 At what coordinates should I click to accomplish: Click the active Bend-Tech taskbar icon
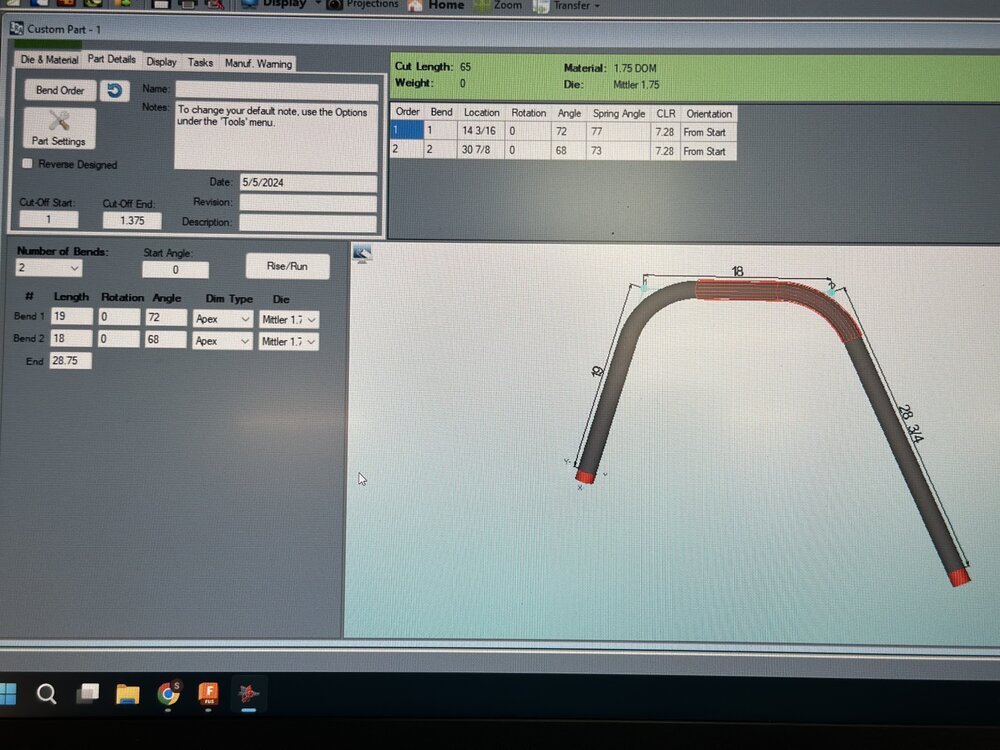(249, 693)
